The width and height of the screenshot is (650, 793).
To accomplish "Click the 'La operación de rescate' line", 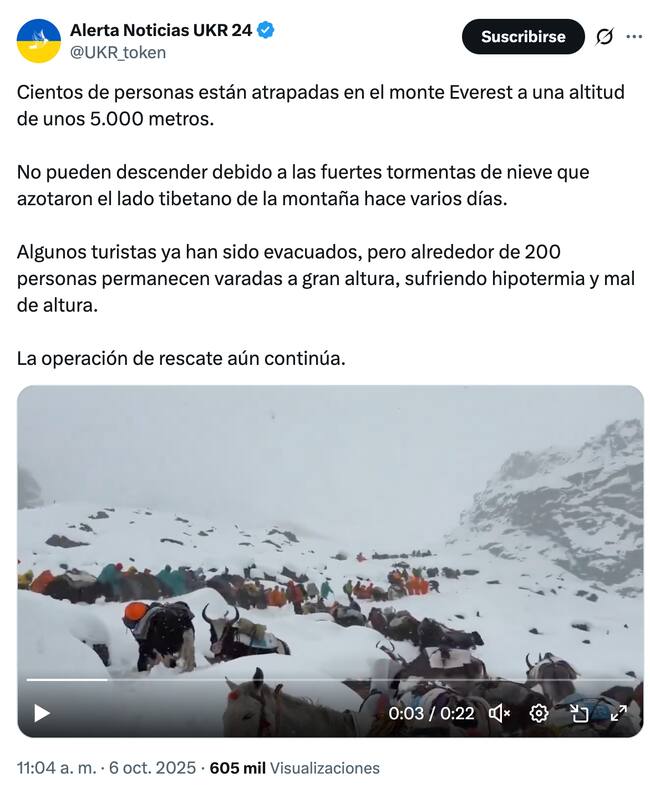I will (x=181, y=359).
